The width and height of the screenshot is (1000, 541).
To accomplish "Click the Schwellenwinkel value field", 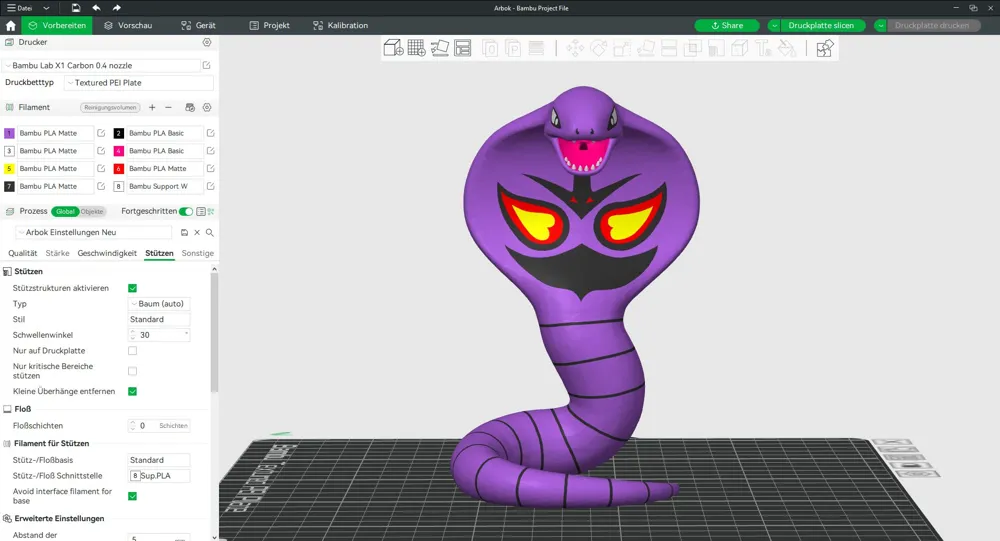I will (x=159, y=335).
